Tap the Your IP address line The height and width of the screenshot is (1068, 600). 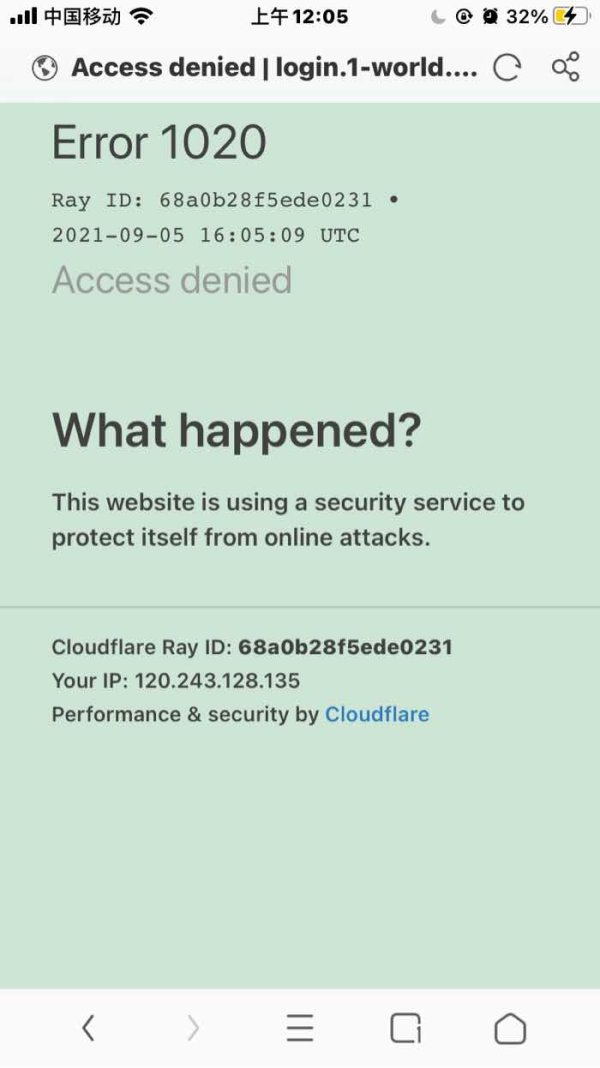click(x=176, y=680)
